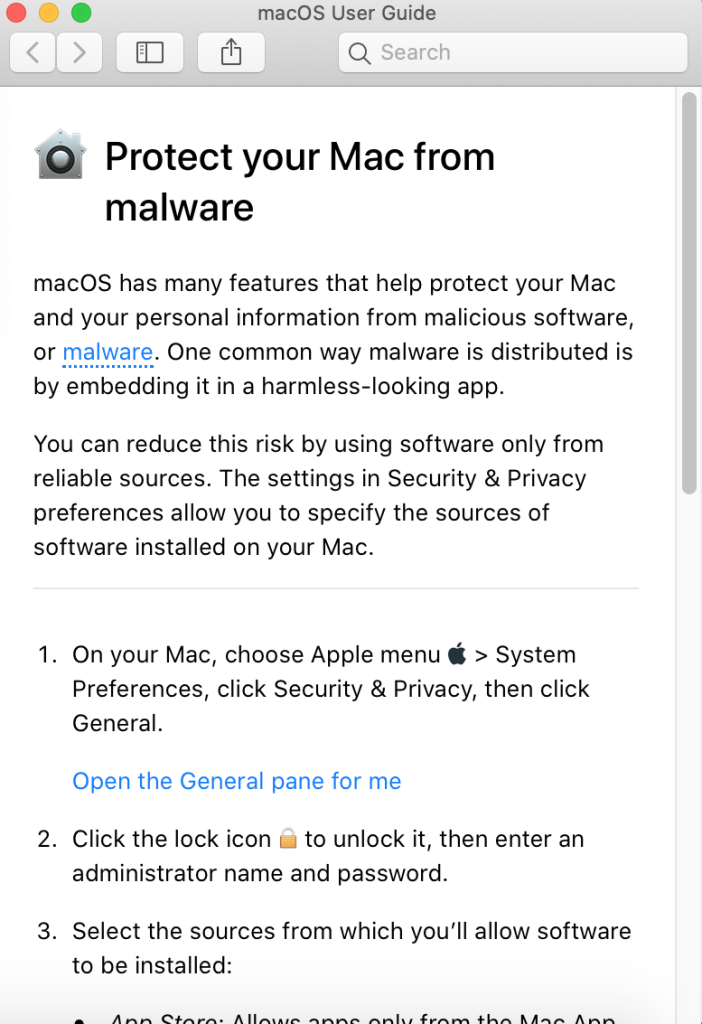Image resolution: width=702 pixels, height=1024 pixels.
Task: Focus the Search input field
Action: tap(513, 52)
